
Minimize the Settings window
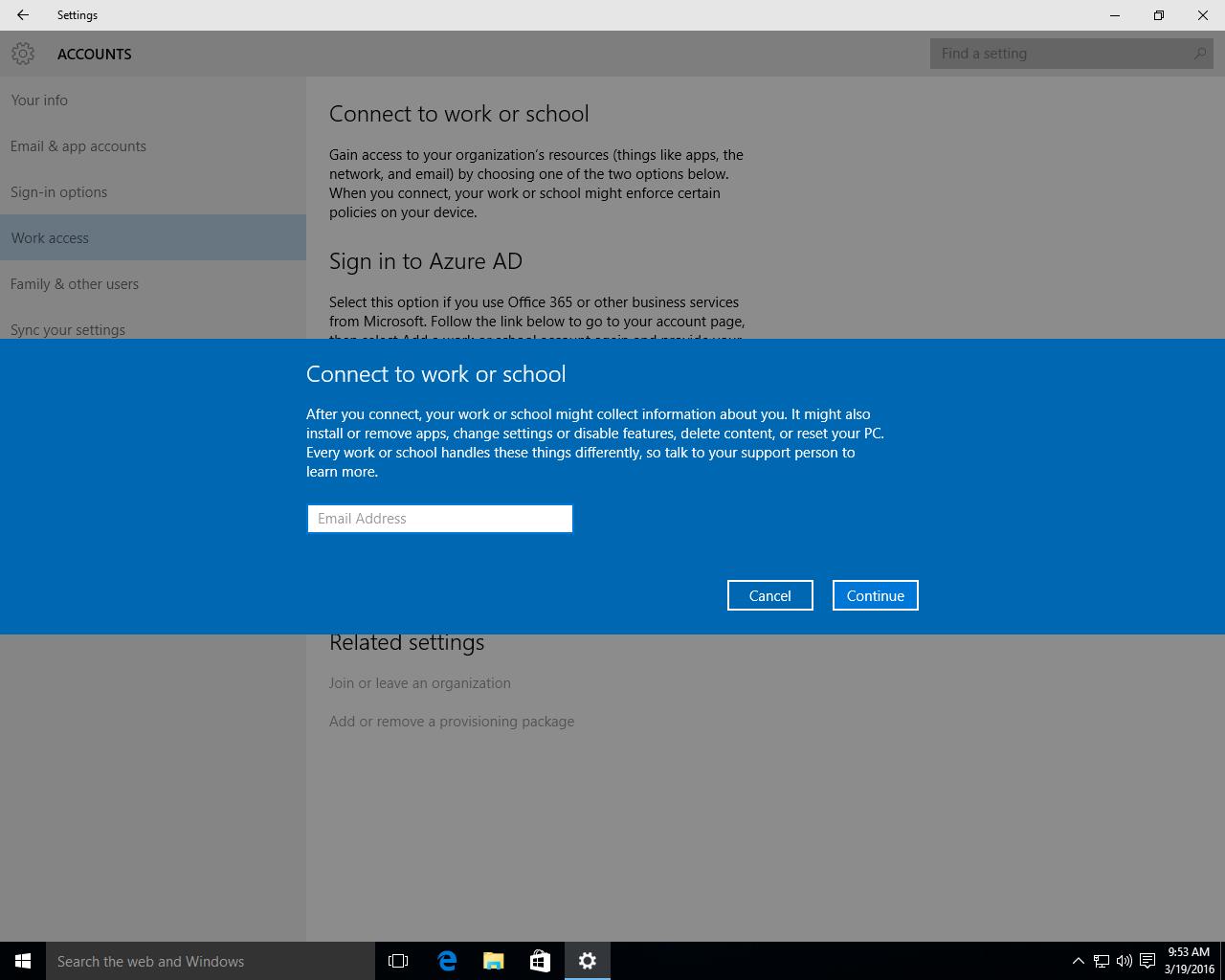[1115, 15]
